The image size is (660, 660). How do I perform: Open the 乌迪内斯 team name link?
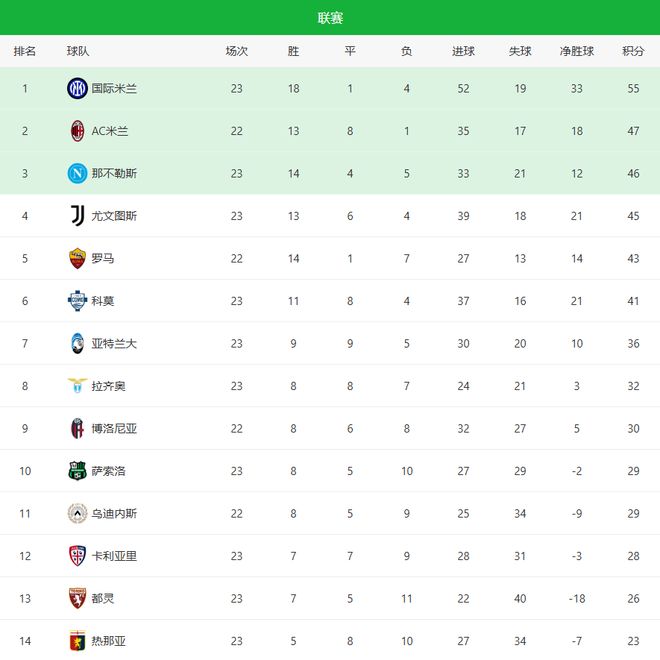[x=114, y=514]
